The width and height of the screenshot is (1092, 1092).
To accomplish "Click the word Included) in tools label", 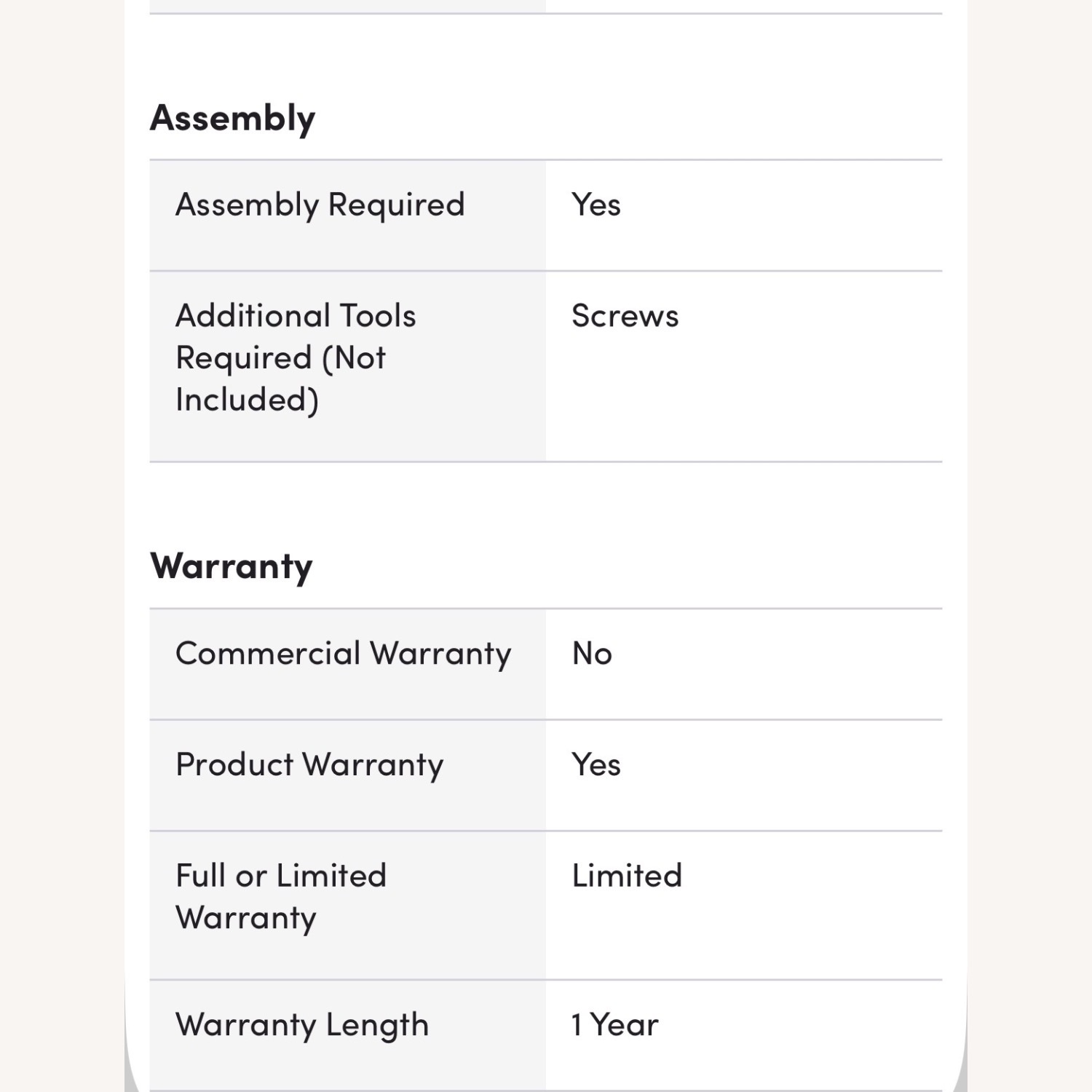I will pyautogui.click(x=247, y=400).
